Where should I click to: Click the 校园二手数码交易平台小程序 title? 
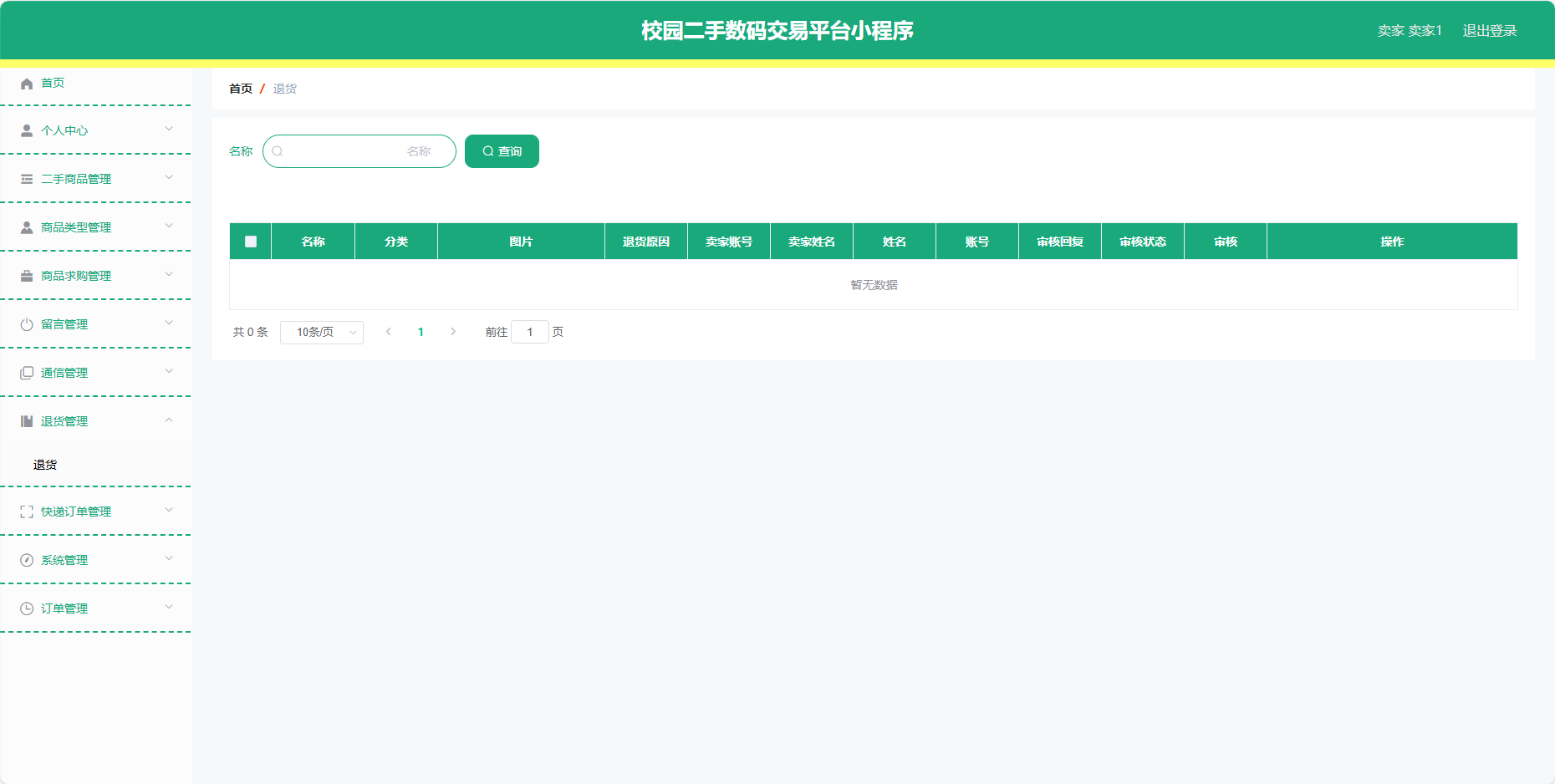point(777,31)
